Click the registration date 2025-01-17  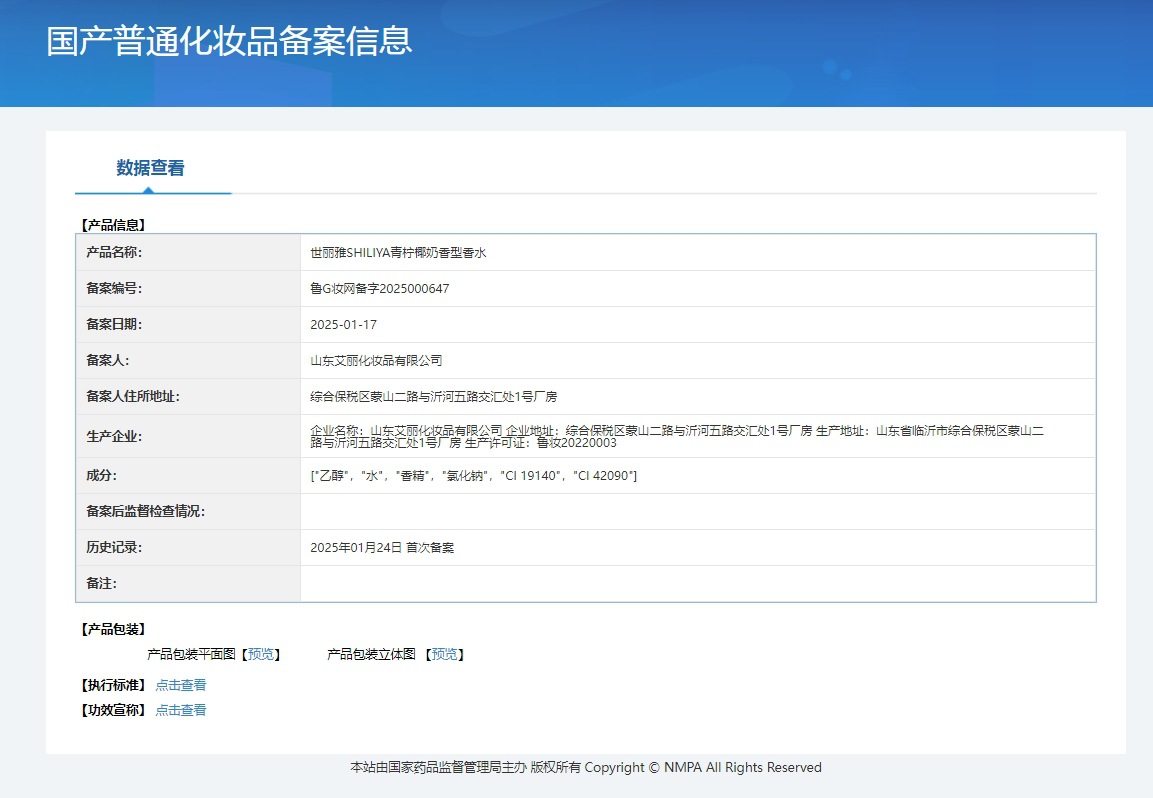coord(344,325)
